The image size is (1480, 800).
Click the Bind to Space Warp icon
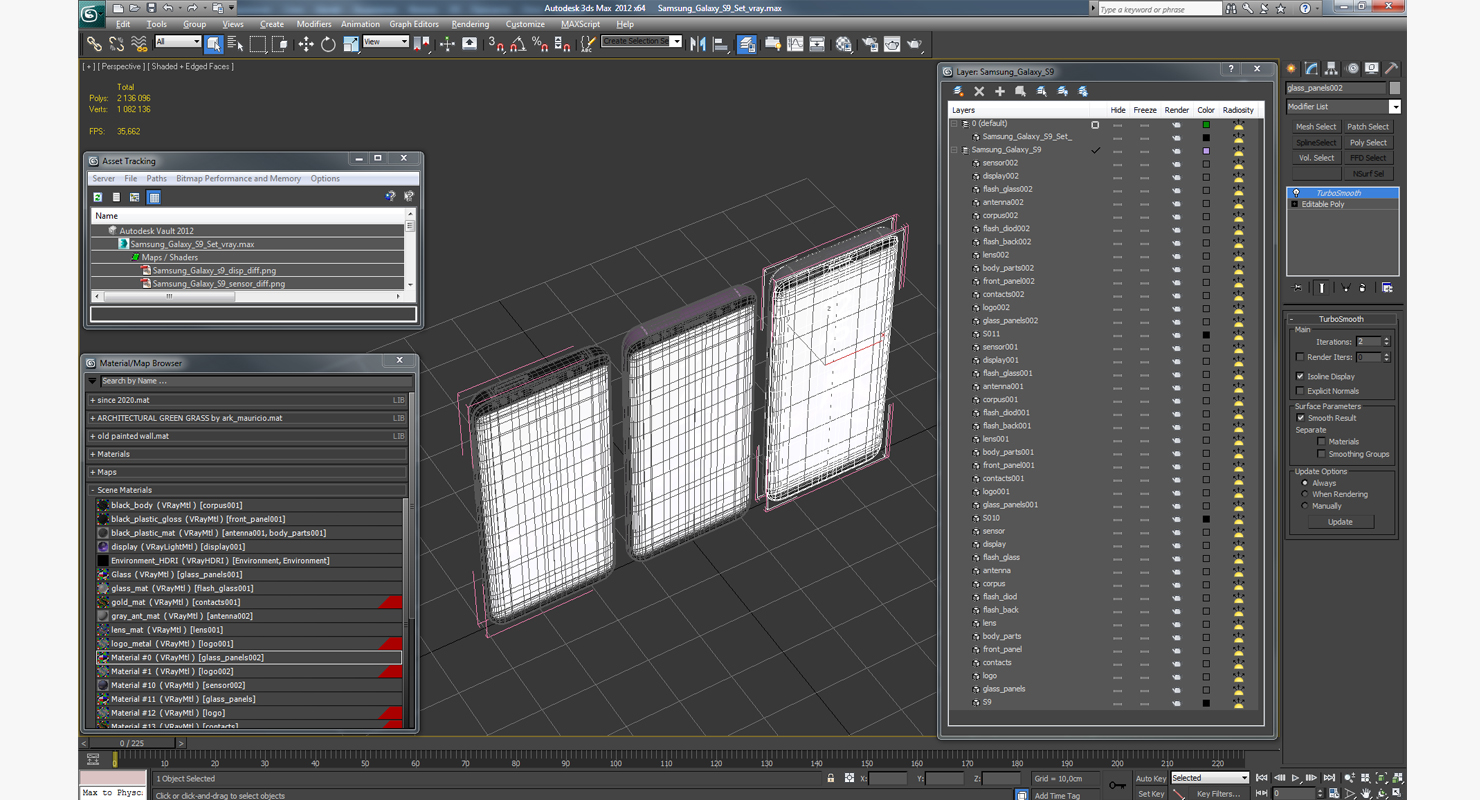(x=139, y=44)
